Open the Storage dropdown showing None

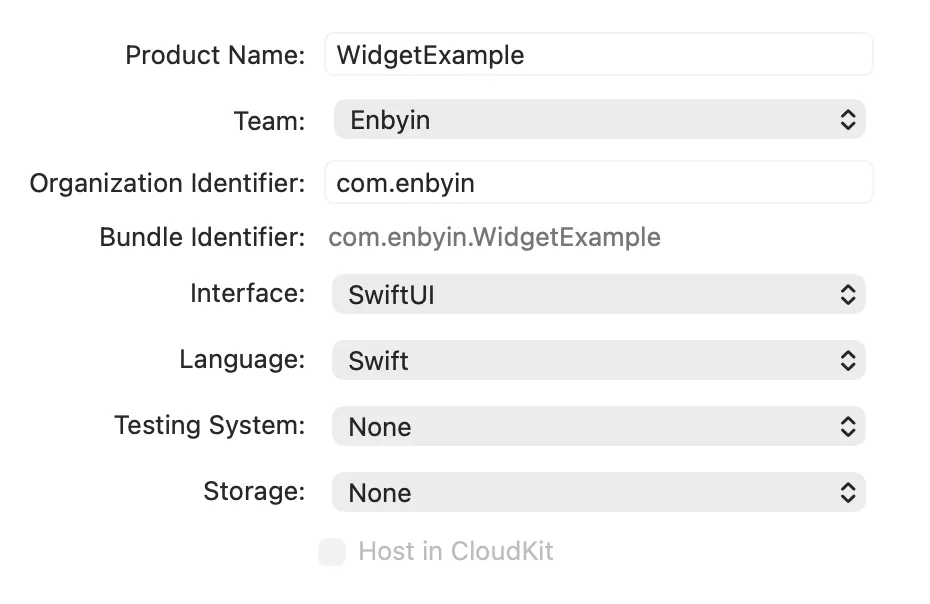click(598, 492)
